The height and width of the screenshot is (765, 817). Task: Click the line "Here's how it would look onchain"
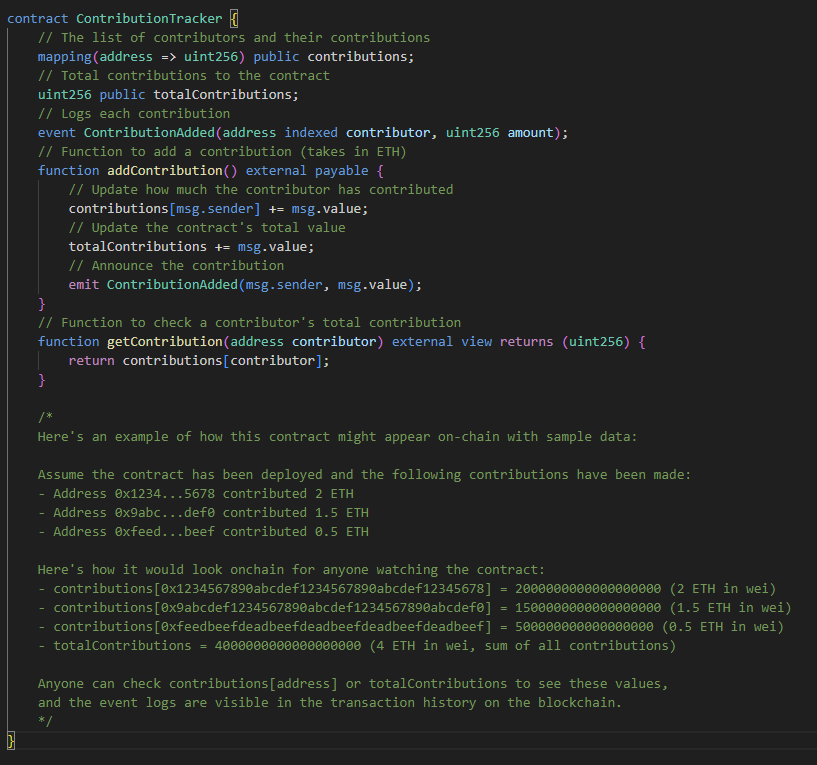click(291, 570)
